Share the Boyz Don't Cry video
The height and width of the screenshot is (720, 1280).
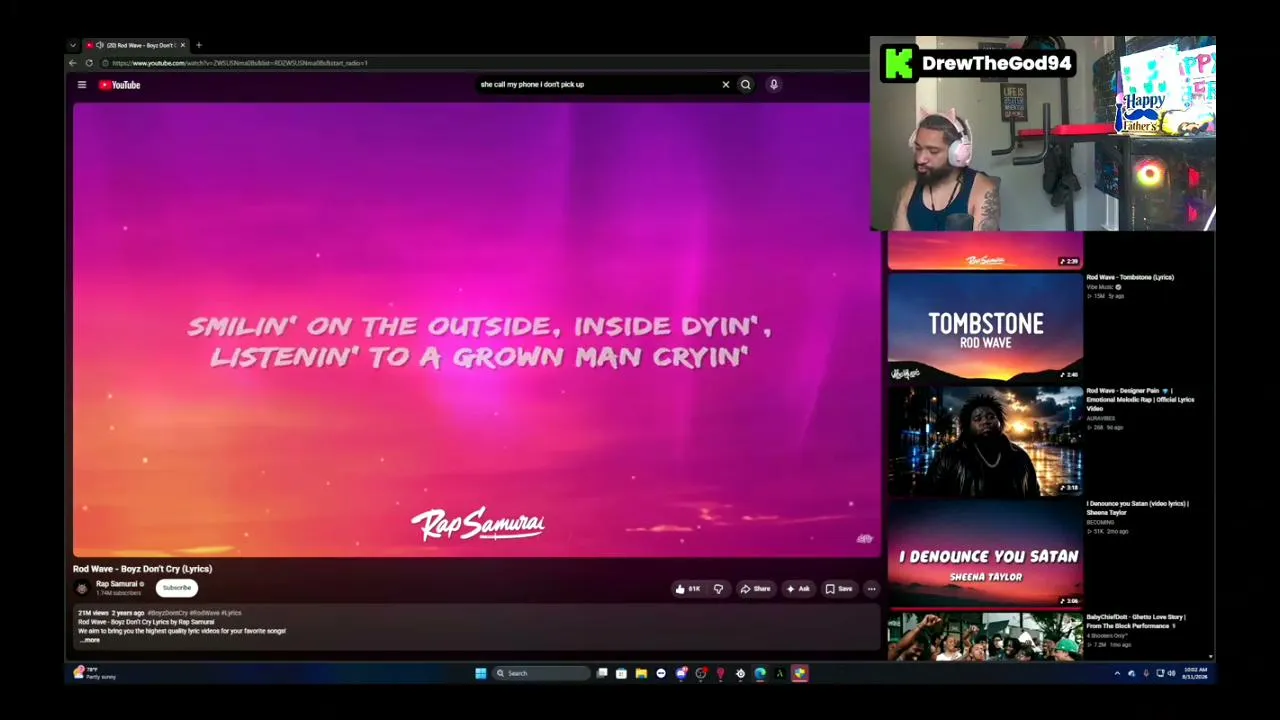click(x=755, y=589)
